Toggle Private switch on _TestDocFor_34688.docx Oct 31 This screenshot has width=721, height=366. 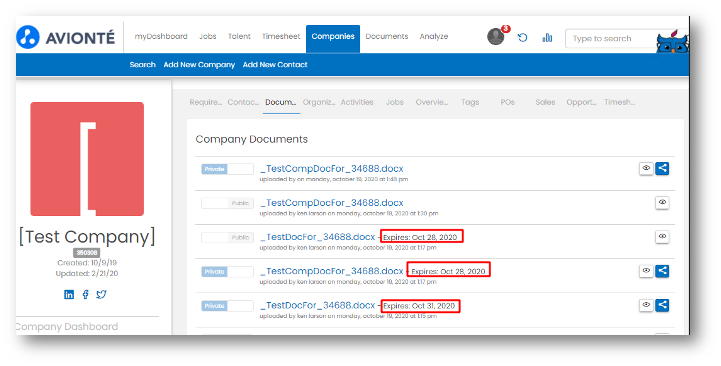[227, 306]
